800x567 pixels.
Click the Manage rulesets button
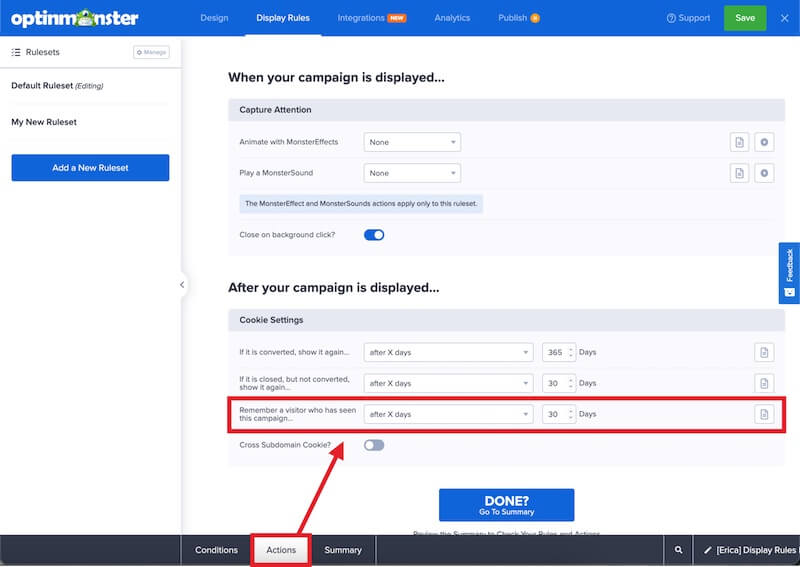tap(150, 52)
